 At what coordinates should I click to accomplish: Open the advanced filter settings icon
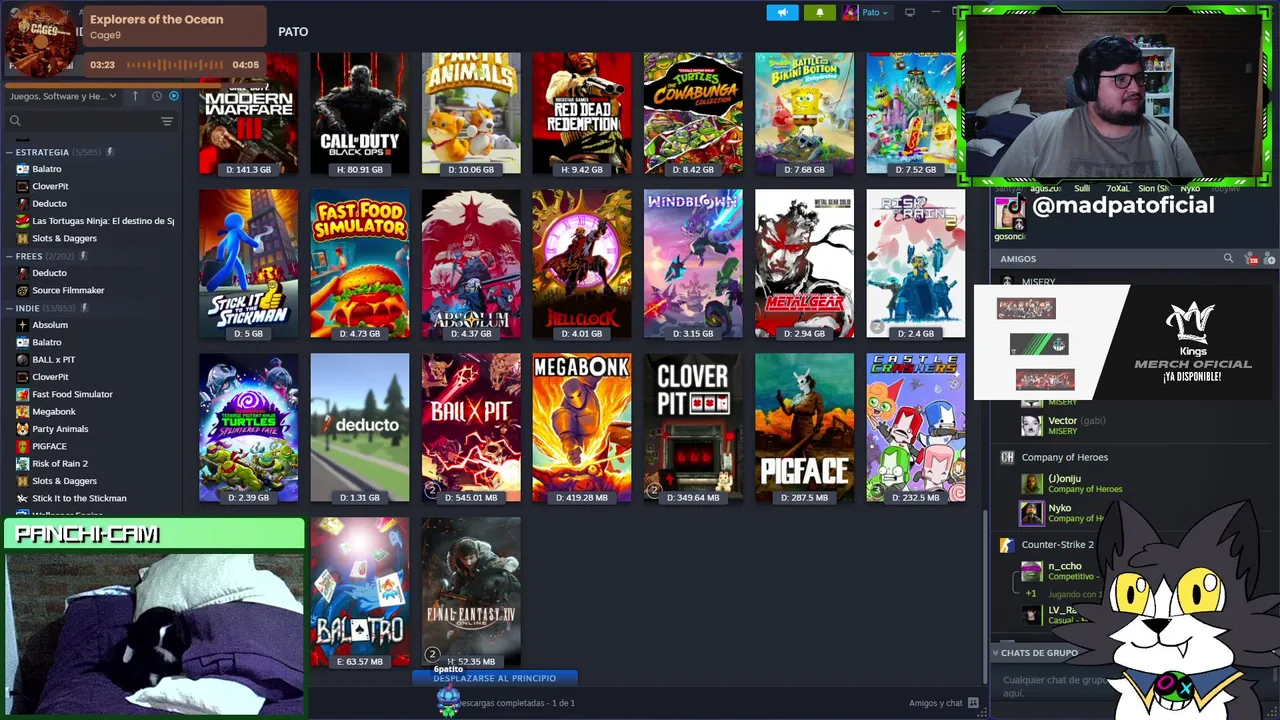167,121
